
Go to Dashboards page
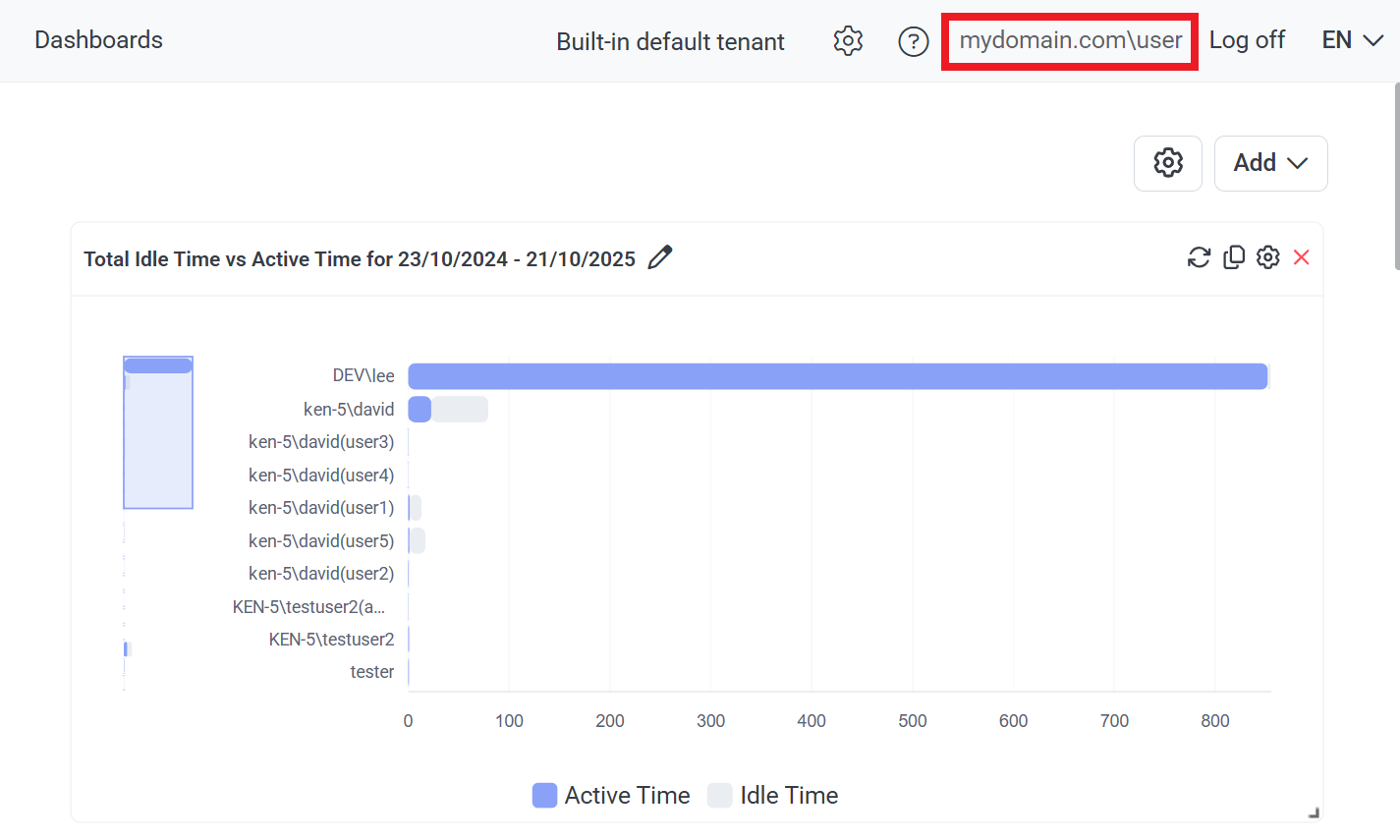pyautogui.click(x=98, y=40)
